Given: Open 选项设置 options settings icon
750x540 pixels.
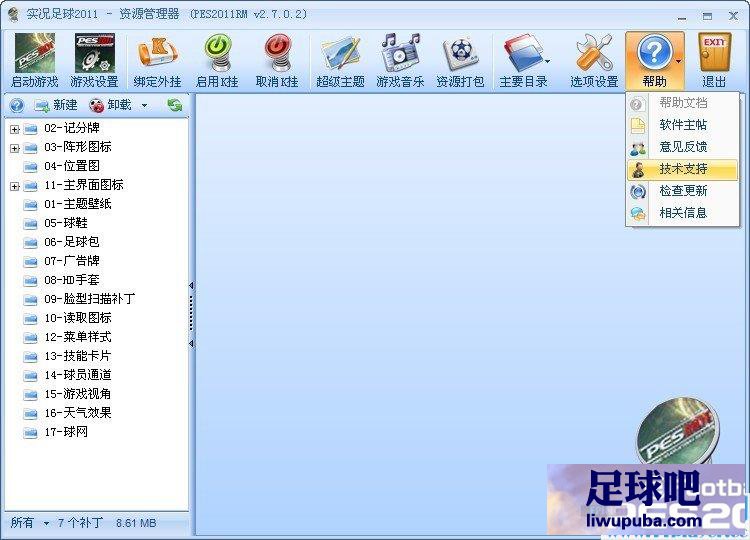Looking at the screenshot, I should click(x=594, y=61).
